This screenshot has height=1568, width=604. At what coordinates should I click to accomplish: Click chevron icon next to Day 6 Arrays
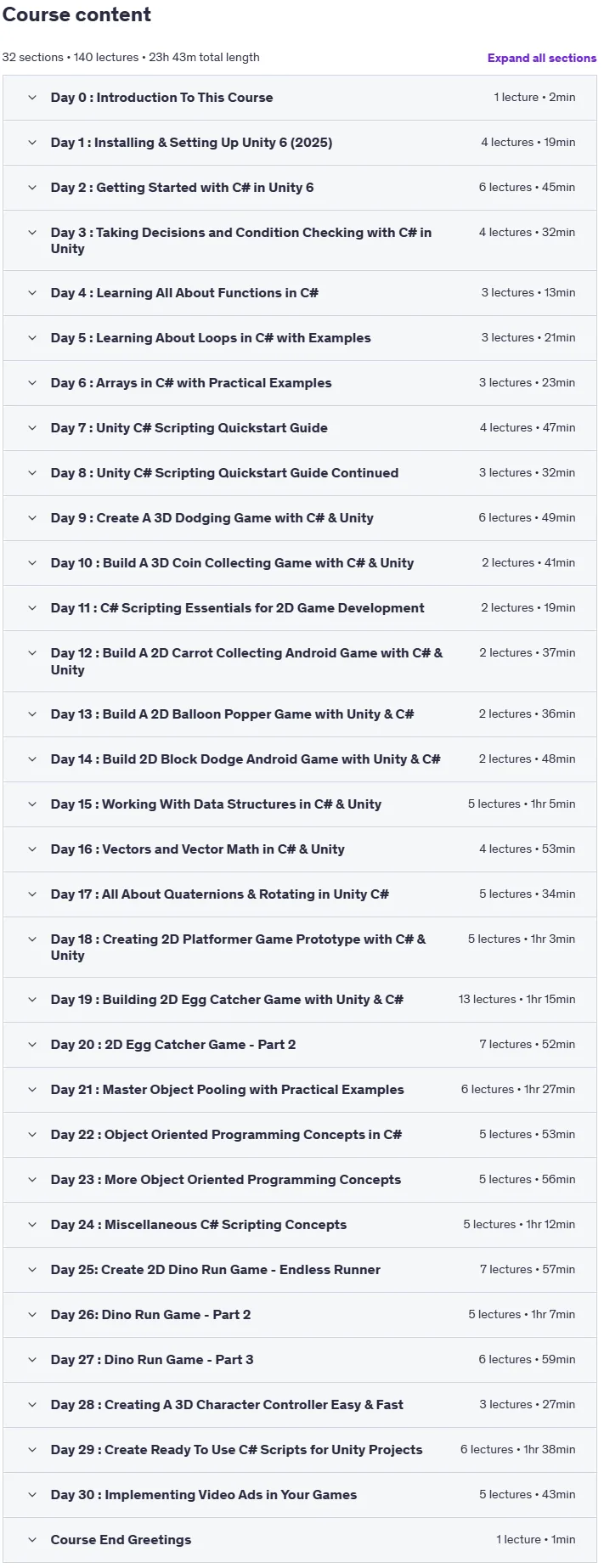(x=32, y=383)
